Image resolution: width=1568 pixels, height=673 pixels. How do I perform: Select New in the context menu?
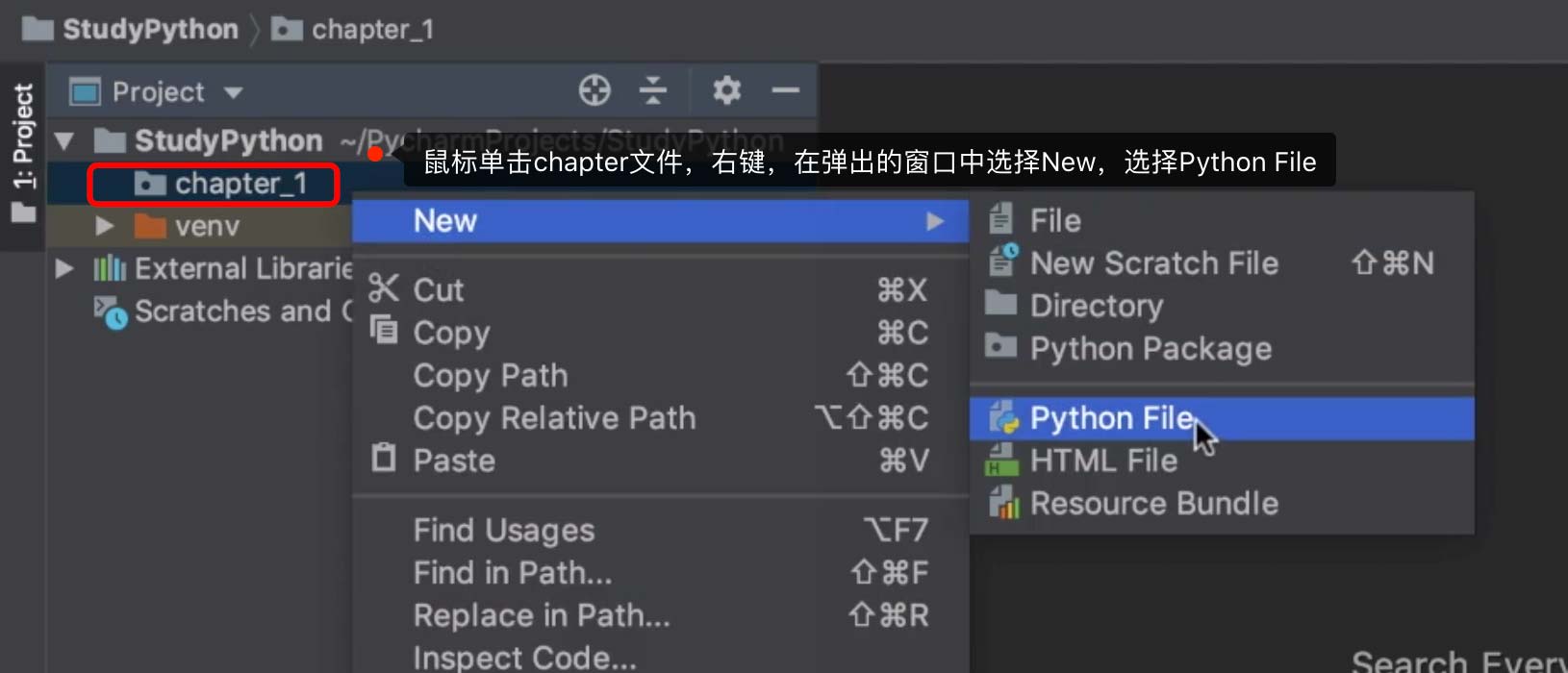[x=444, y=220]
